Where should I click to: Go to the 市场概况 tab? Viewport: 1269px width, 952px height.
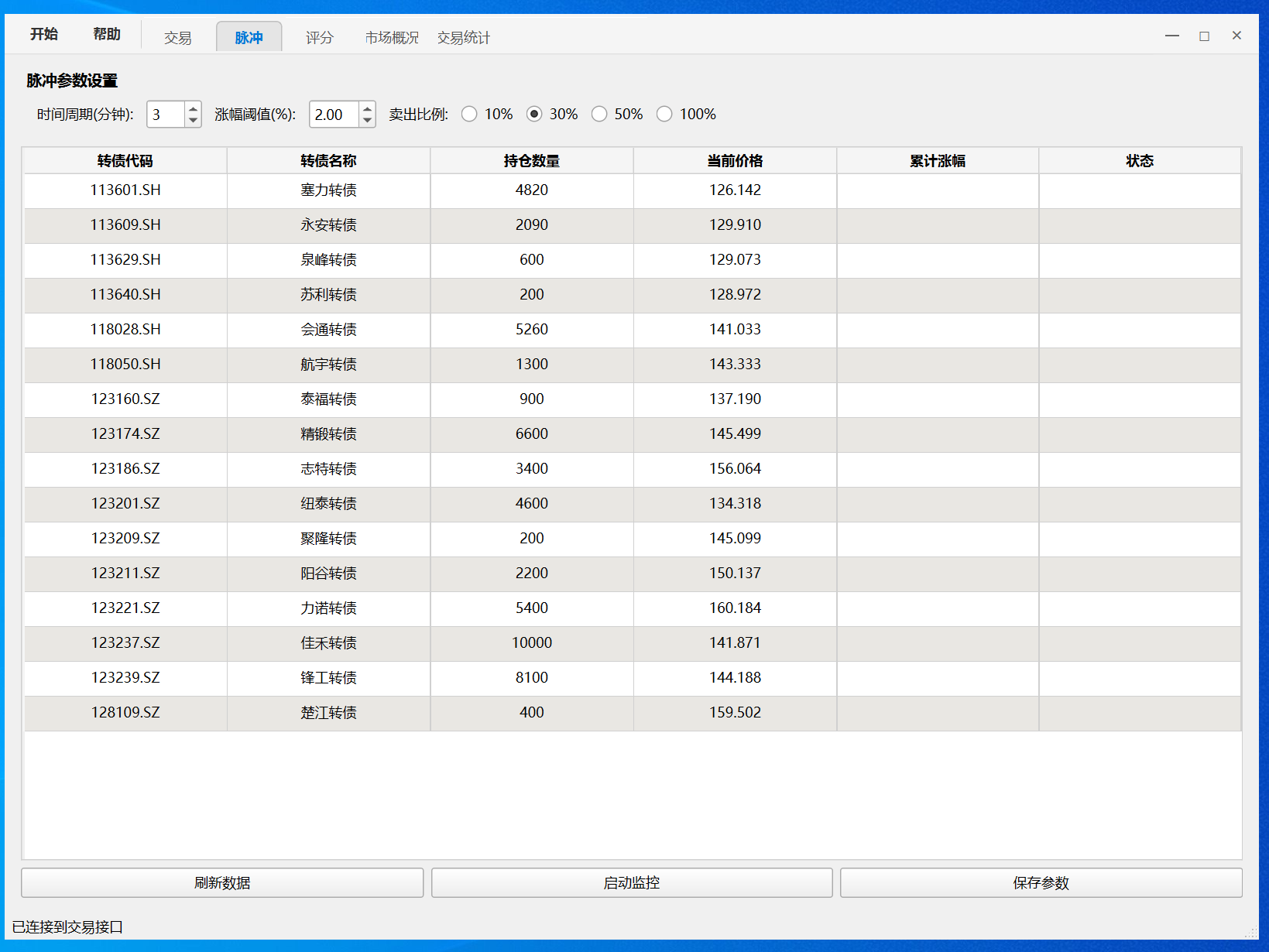point(392,38)
